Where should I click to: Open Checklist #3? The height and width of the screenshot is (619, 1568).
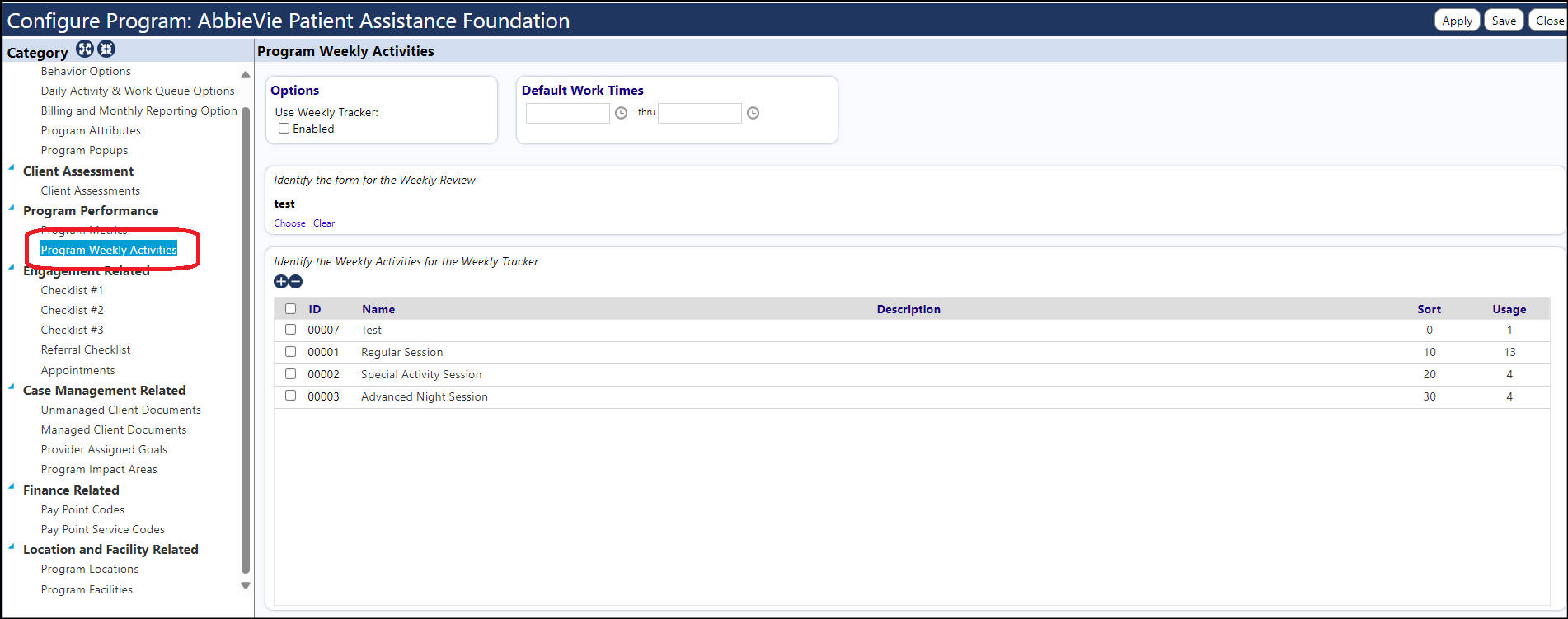[72, 331]
